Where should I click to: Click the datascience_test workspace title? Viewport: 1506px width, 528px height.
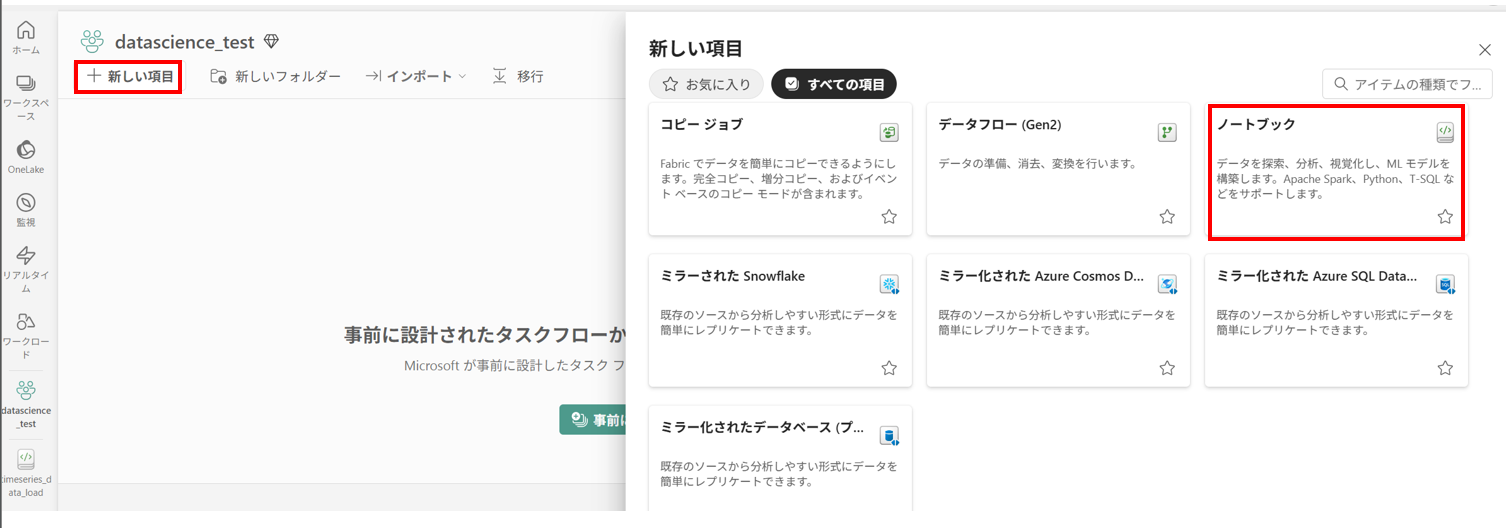185,42
